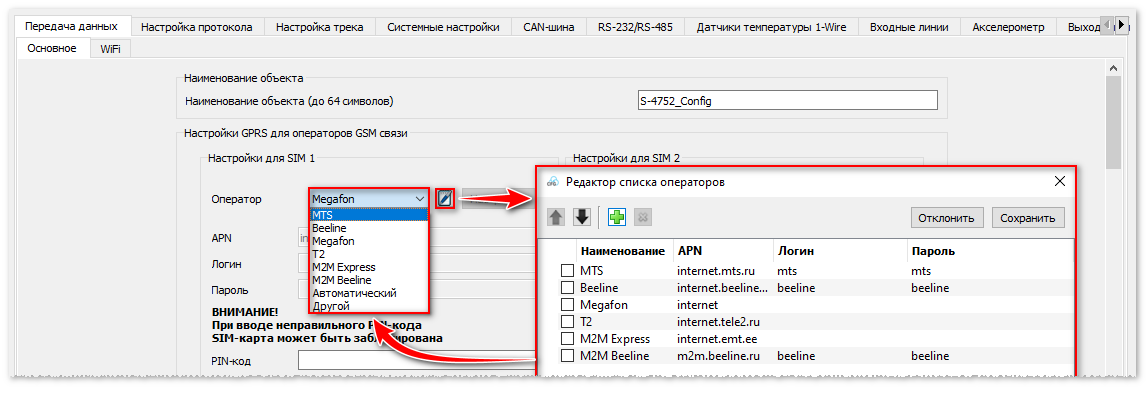Choose T2 in the operator dropdown list
This screenshot has width=1146, height=393.
click(x=369, y=253)
